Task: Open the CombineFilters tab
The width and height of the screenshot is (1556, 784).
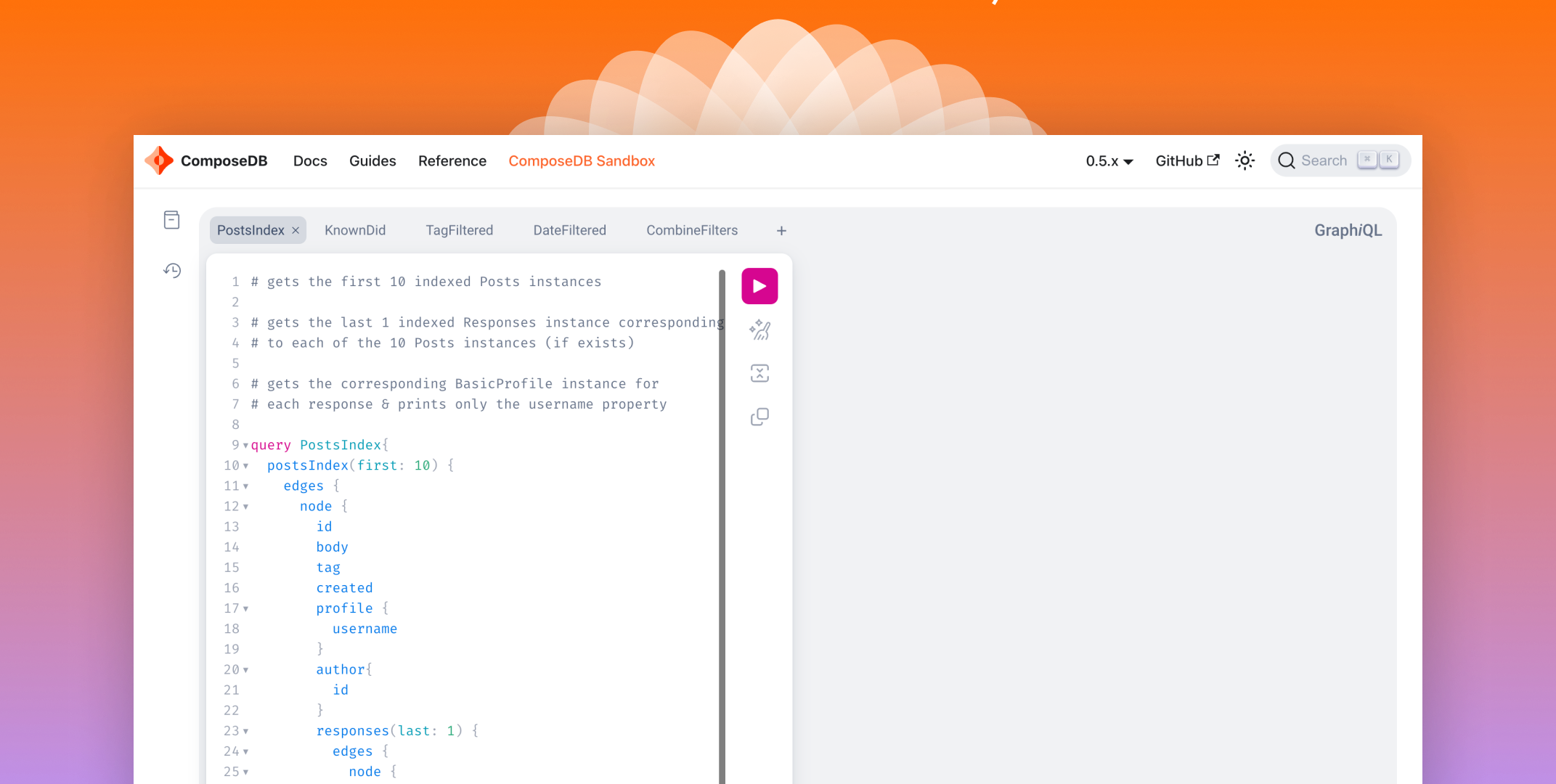Action: [x=691, y=230]
